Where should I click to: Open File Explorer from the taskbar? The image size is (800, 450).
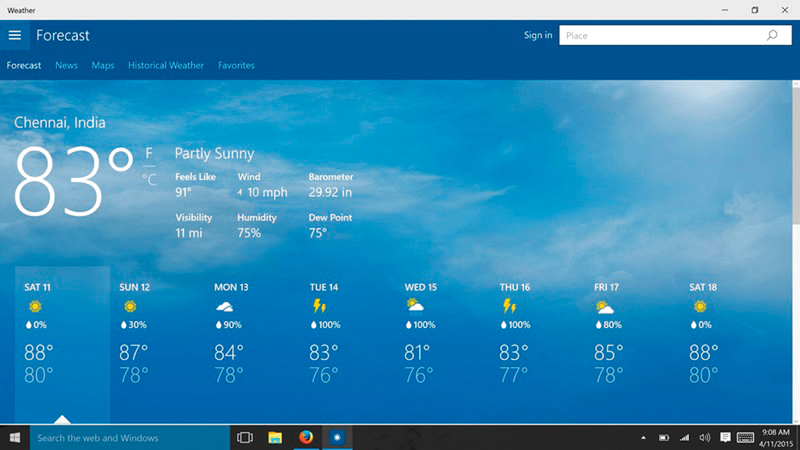[x=275, y=438]
